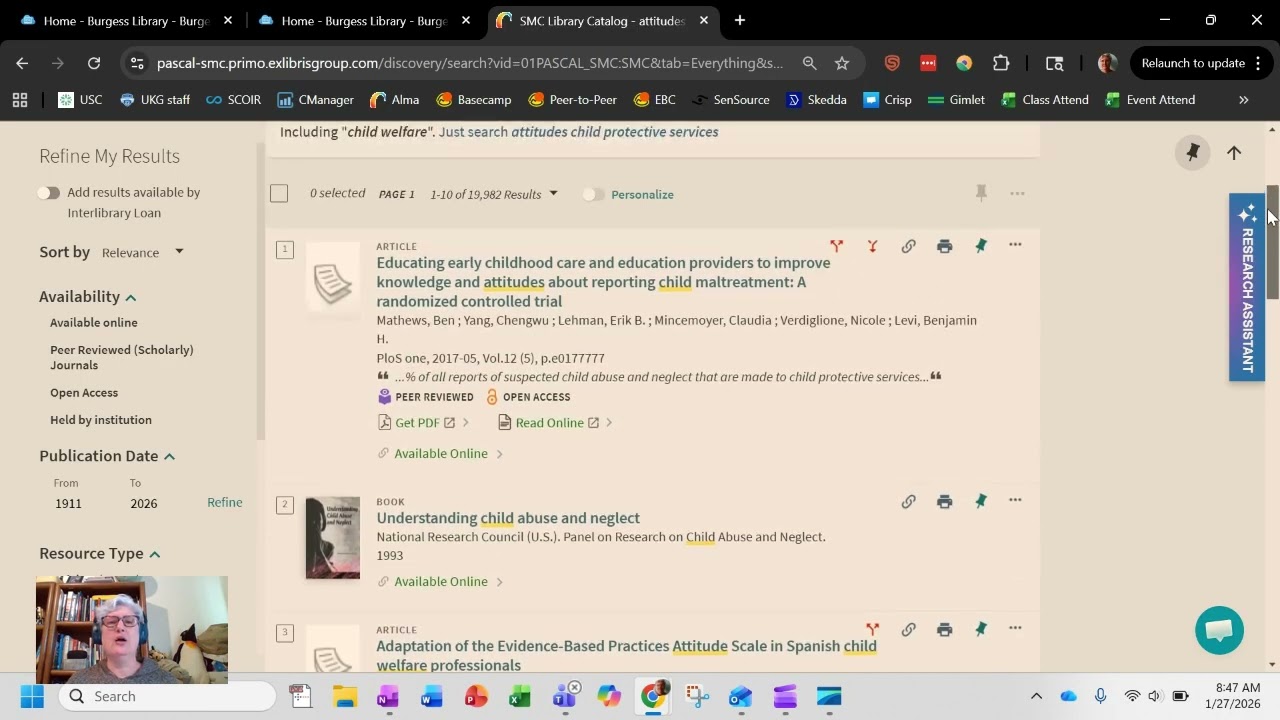Copy permalink for Educating early childhood article
Viewport: 1280px width, 720px height.
click(908, 246)
